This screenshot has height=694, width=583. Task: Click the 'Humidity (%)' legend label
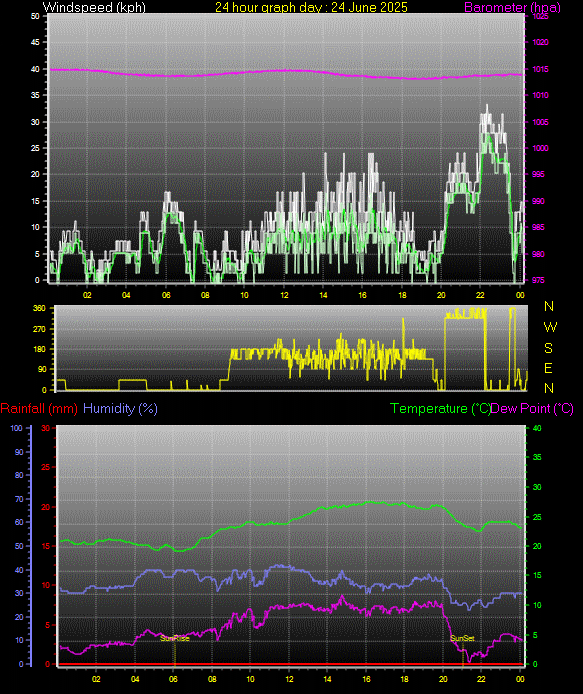coord(120,408)
